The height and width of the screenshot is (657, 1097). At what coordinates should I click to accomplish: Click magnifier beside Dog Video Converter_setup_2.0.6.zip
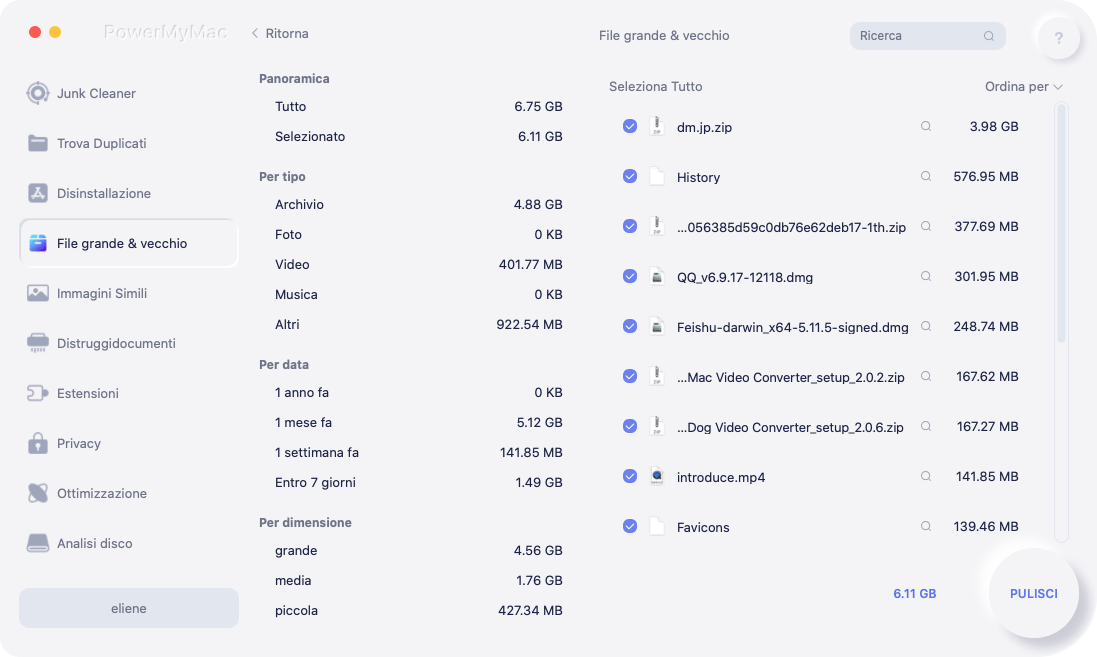click(x=926, y=426)
